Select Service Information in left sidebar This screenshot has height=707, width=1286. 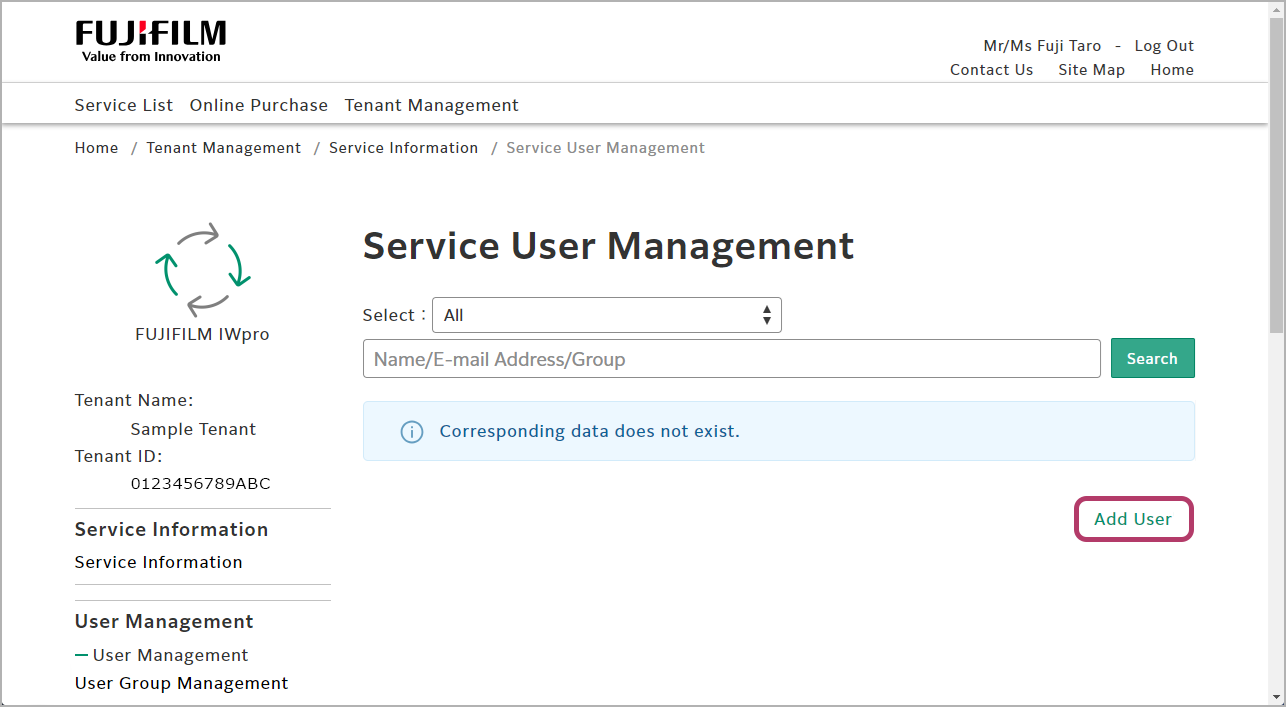(158, 562)
